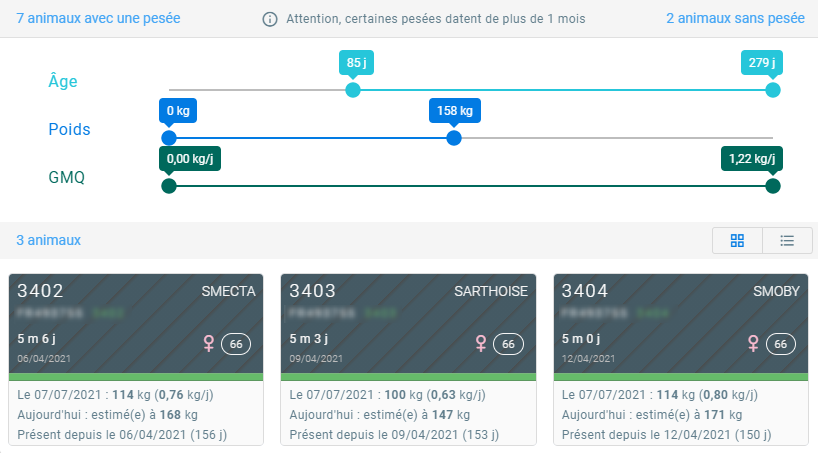Click breed badge 66 on SMECTA card
Screen dimensions: 818x453
pos(236,344)
